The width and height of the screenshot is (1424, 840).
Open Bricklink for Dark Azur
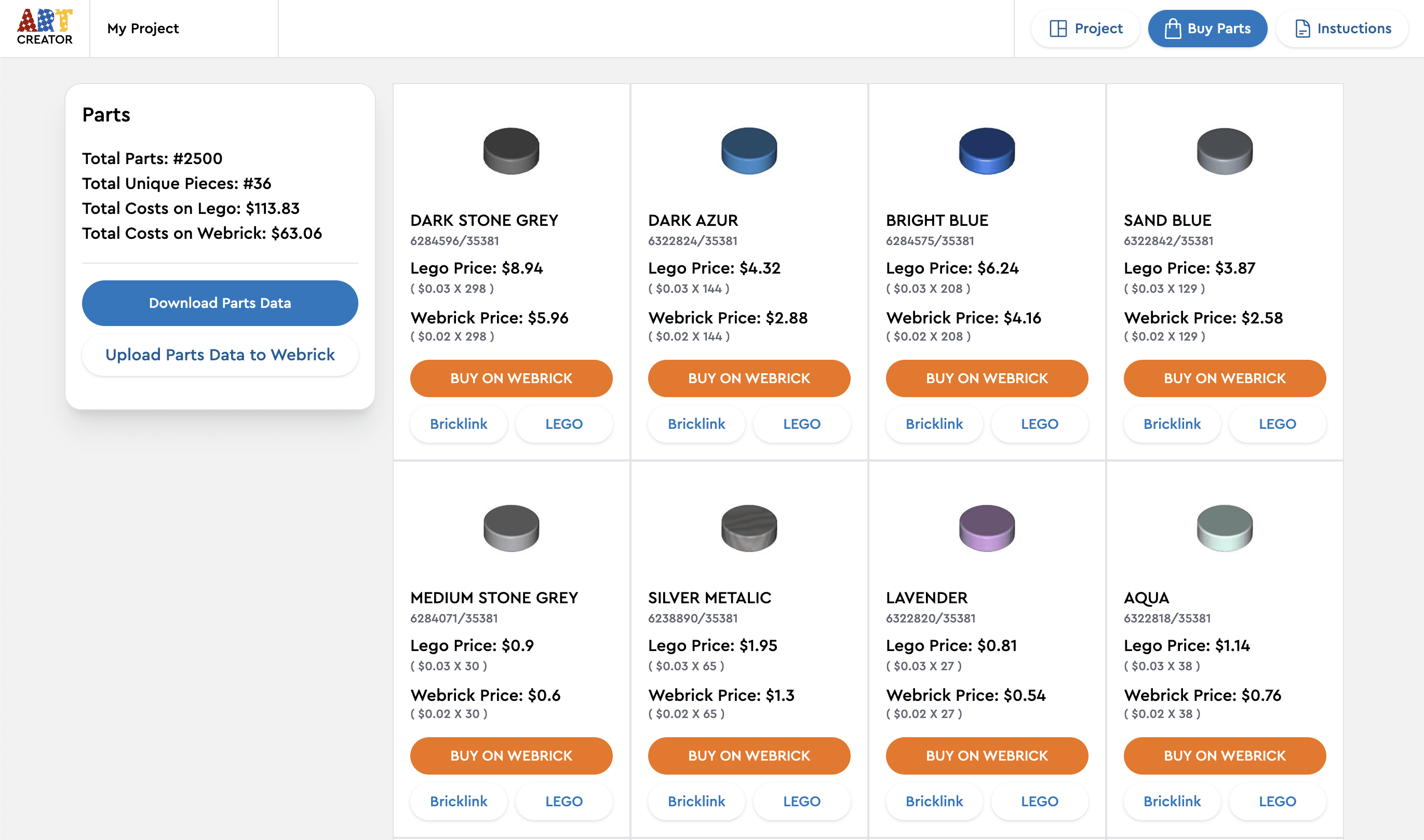pos(696,424)
